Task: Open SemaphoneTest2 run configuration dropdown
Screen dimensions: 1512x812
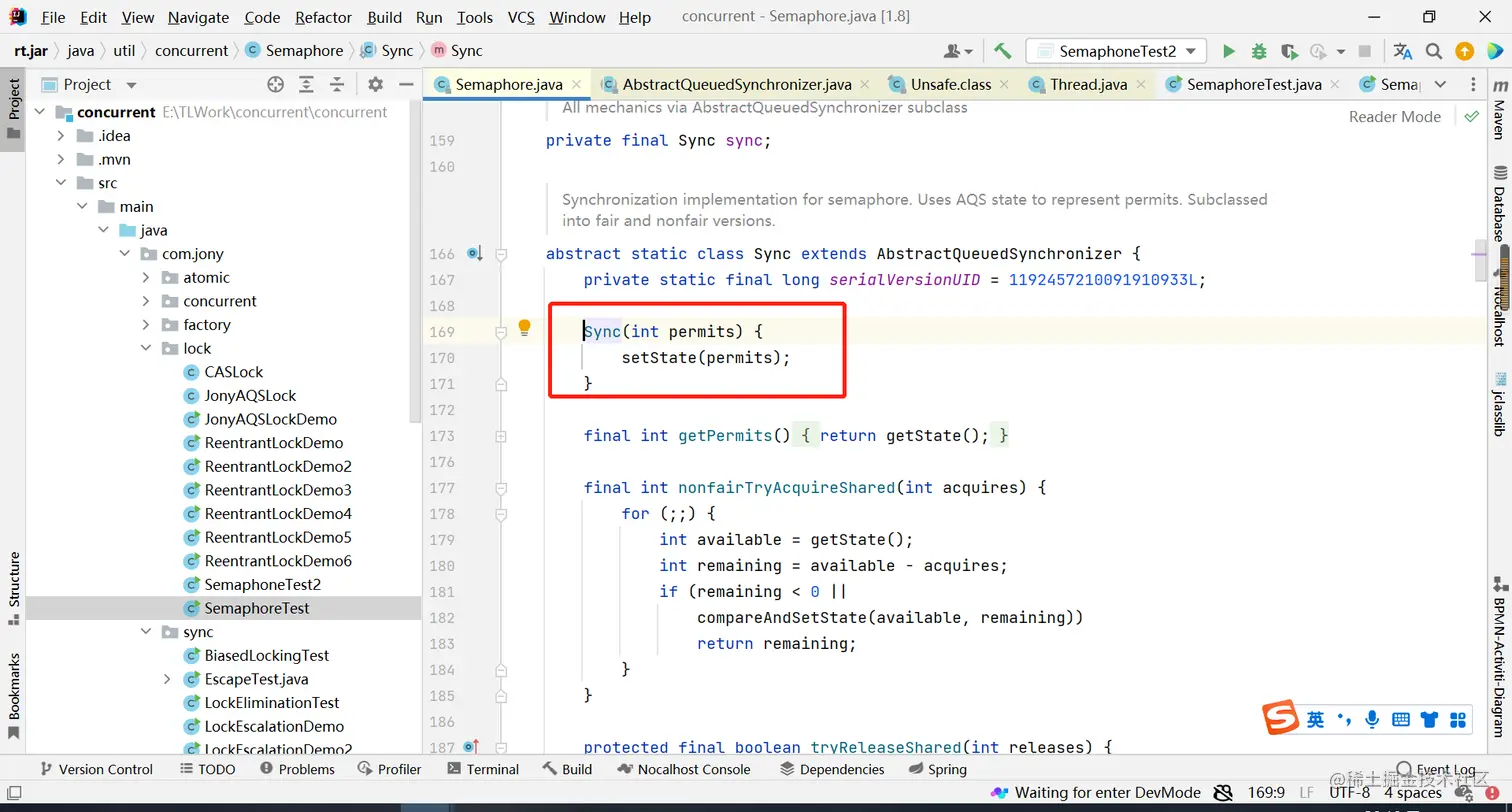Action: pos(1116,51)
